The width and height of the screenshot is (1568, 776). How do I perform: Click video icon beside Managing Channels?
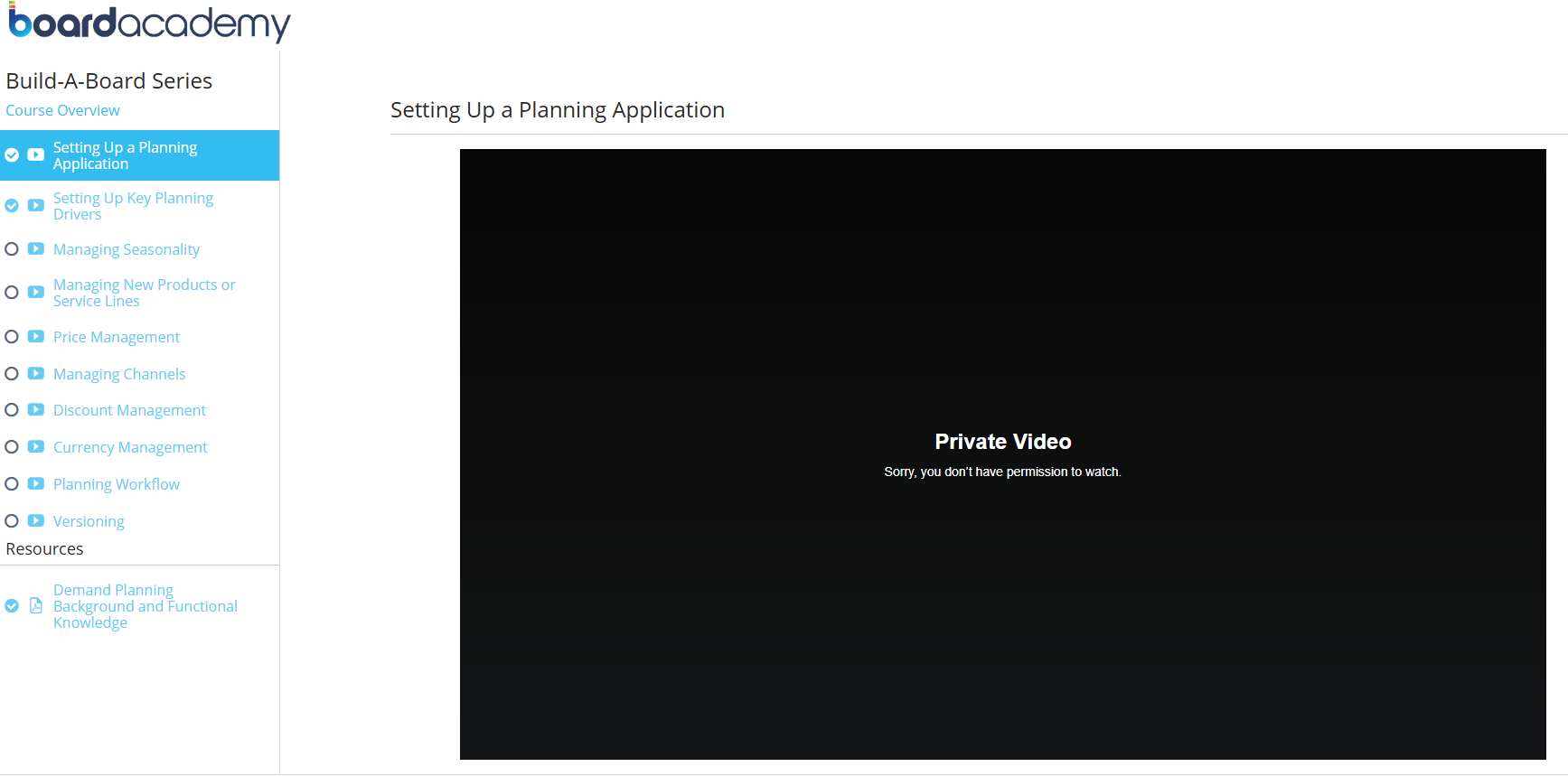click(36, 373)
